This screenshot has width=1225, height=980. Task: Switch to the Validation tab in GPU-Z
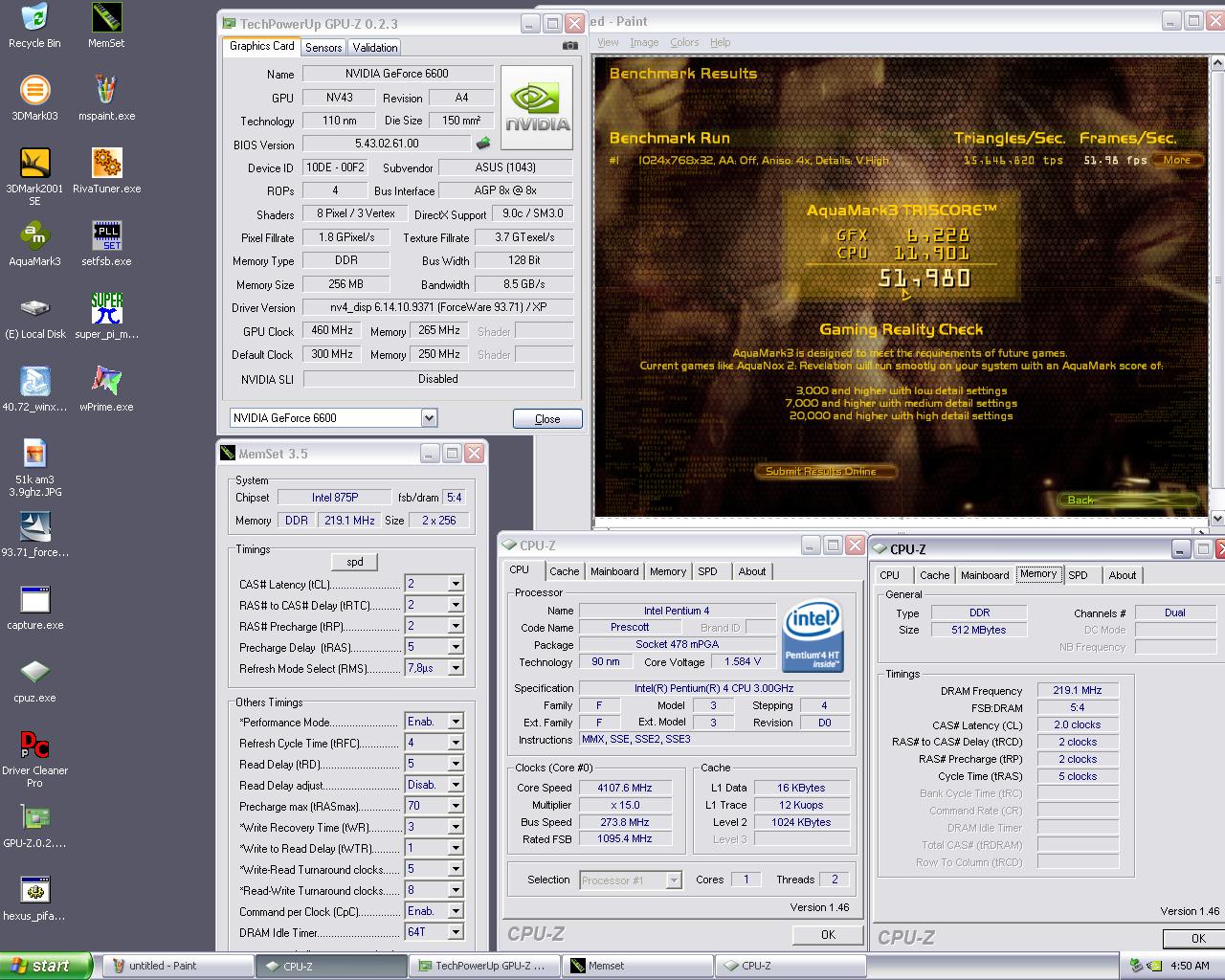[375, 47]
